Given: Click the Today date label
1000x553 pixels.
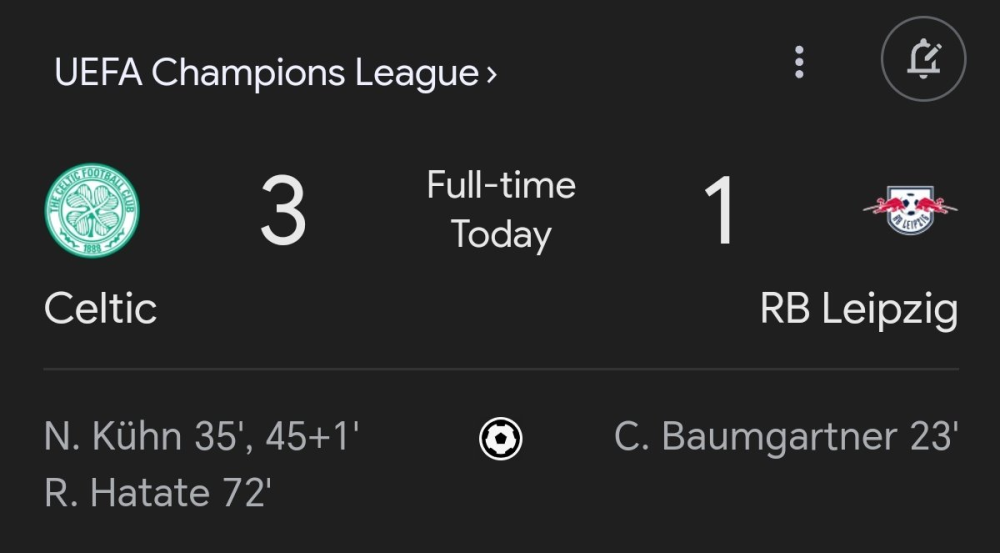Looking at the screenshot, I should [x=501, y=235].
